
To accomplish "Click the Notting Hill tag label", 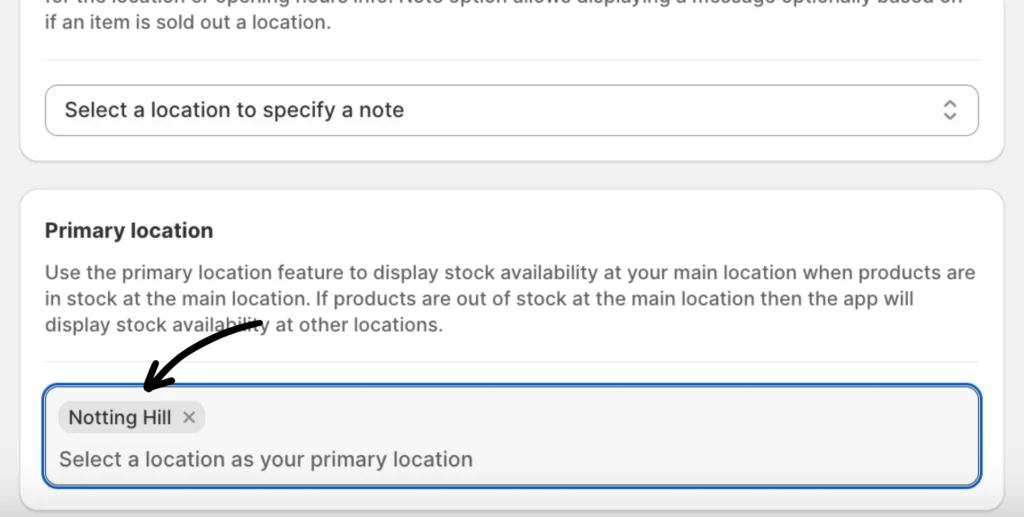I will (119, 418).
